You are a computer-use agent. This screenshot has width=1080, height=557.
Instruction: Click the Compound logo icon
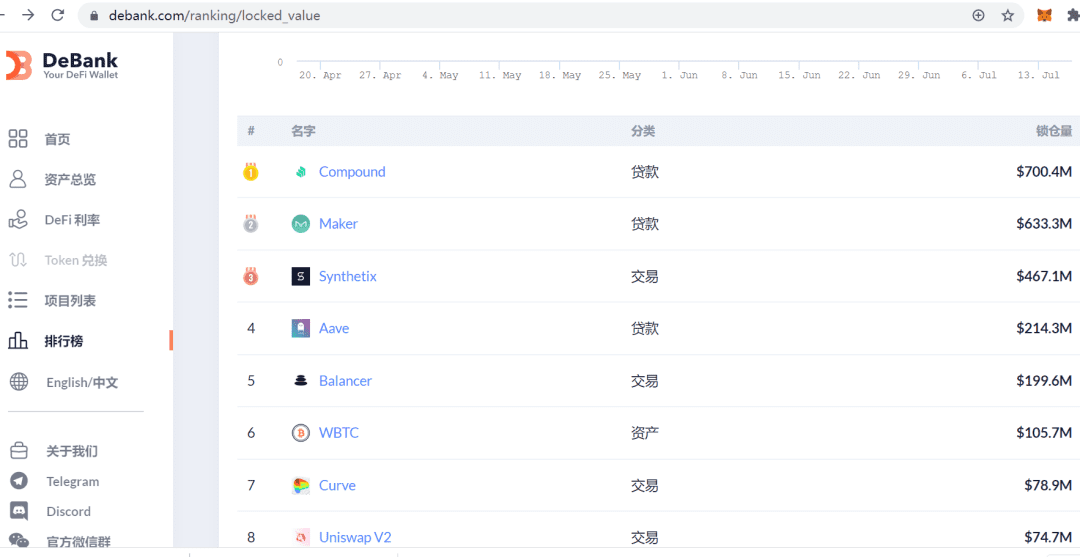pos(300,172)
